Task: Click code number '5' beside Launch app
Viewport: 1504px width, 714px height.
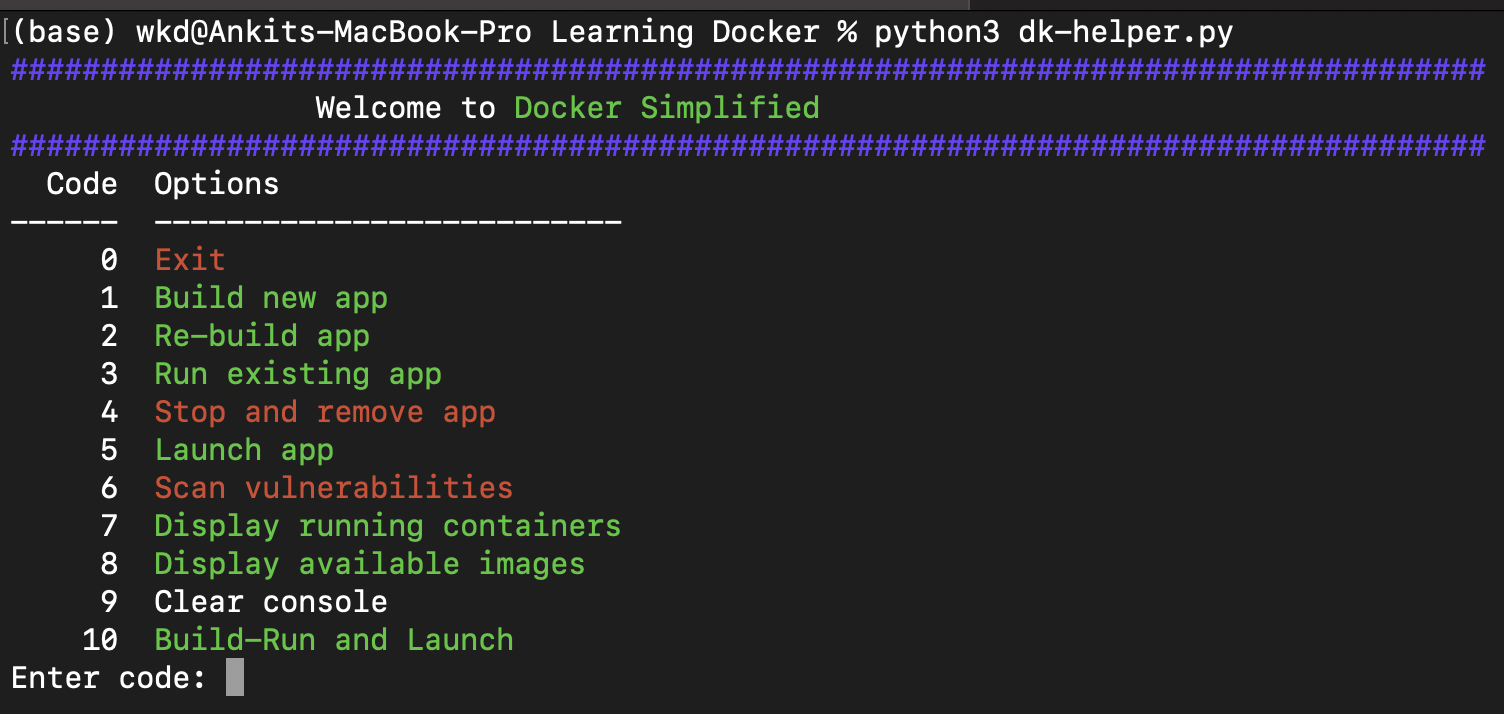Action: pos(109,450)
